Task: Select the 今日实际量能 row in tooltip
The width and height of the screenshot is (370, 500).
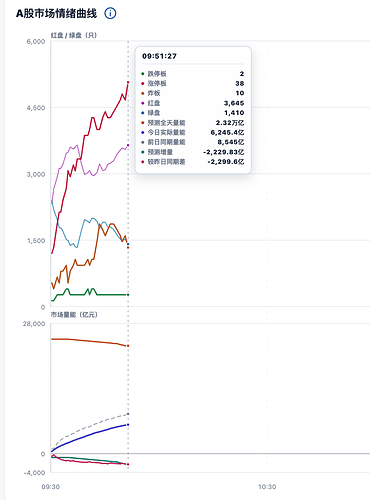Action: 193,132
